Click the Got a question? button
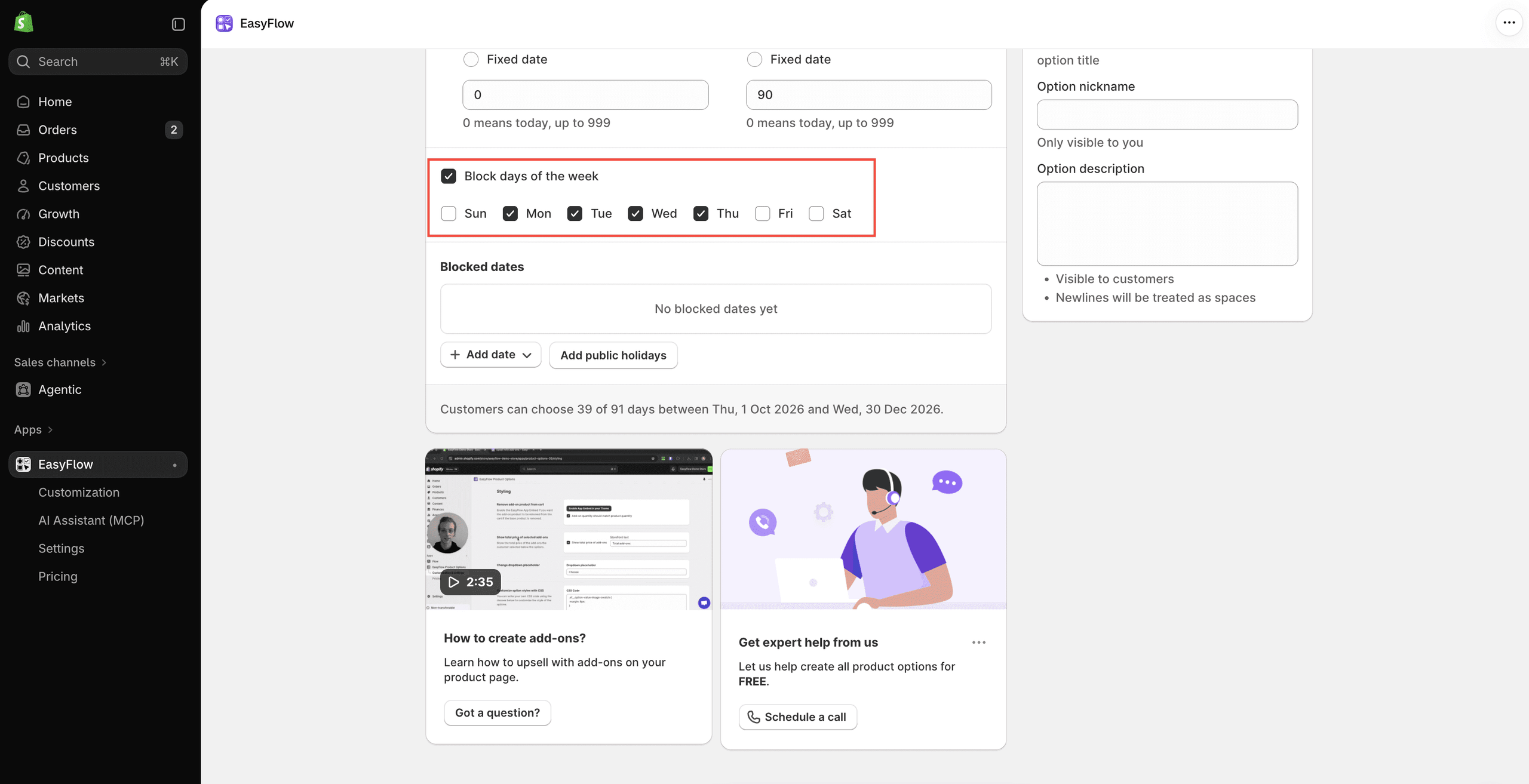Viewport: 1529px width, 784px height. pos(497,713)
